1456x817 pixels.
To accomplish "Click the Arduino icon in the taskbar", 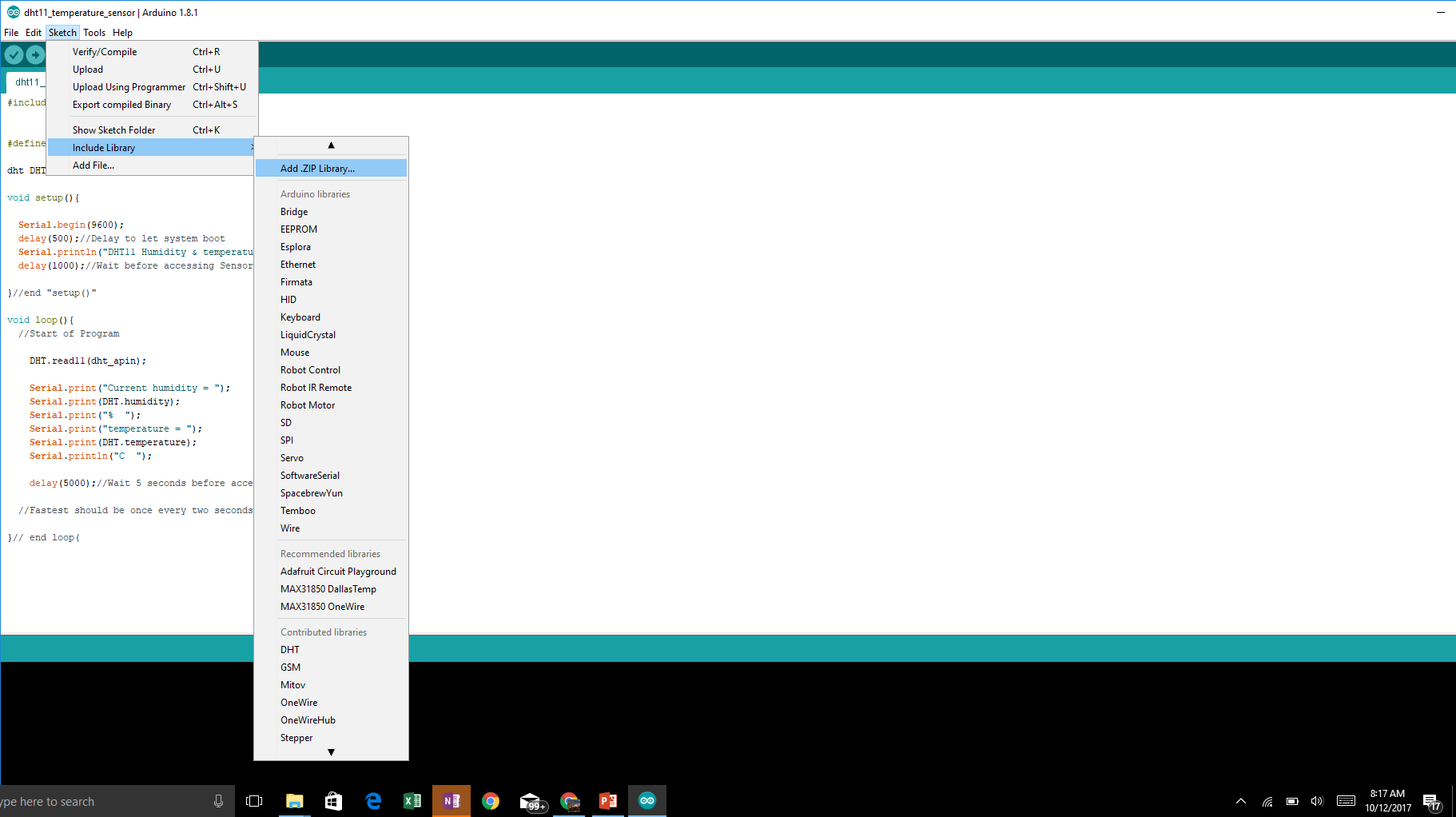I will coord(647,801).
